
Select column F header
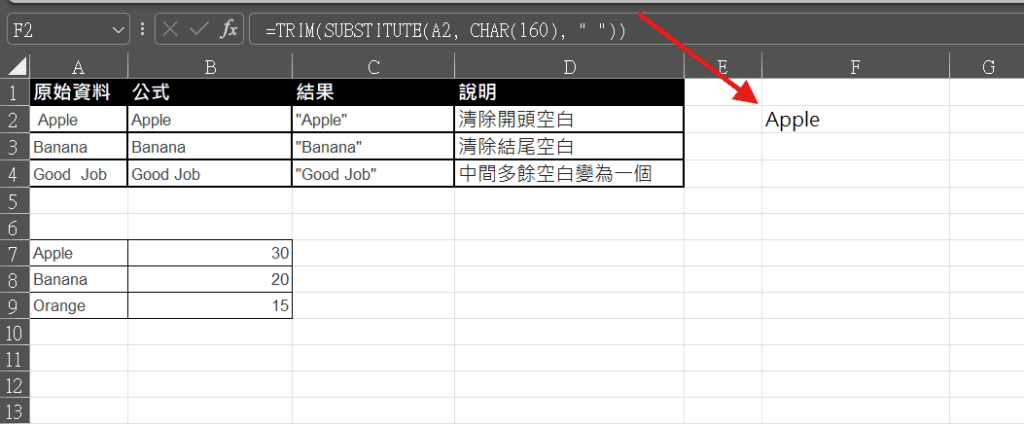[855, 67]
